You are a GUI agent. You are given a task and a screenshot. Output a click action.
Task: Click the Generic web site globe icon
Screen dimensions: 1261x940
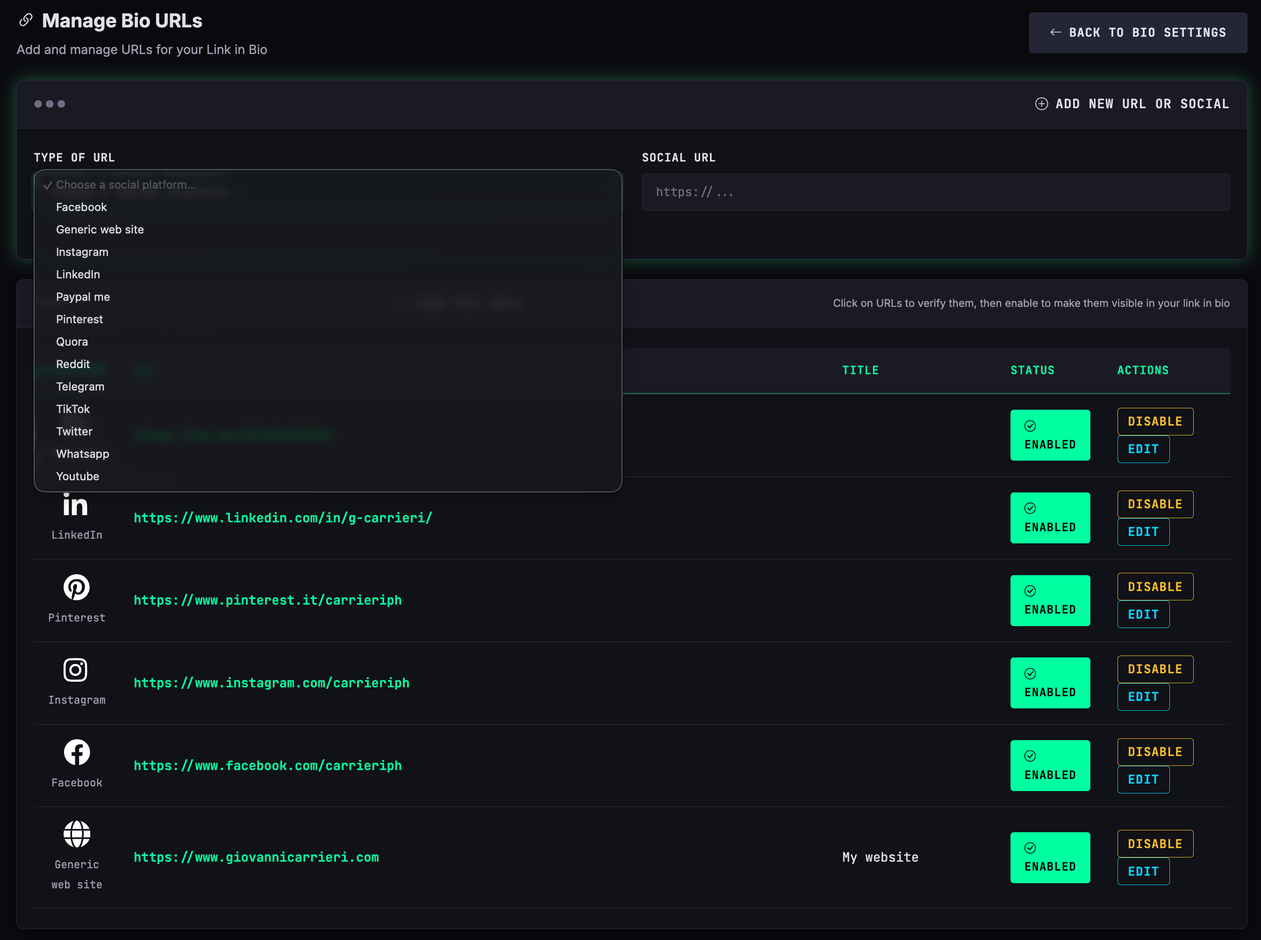76,833
